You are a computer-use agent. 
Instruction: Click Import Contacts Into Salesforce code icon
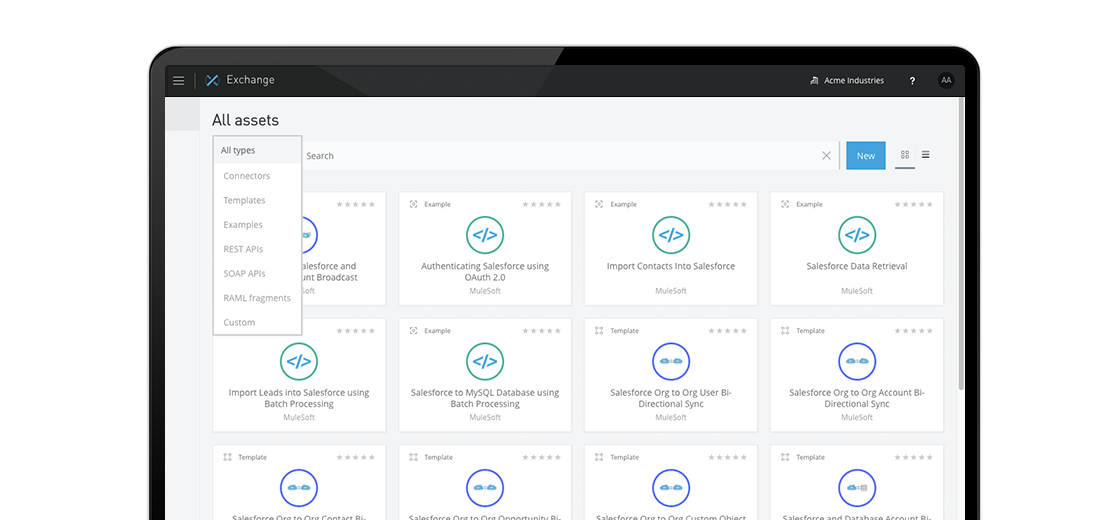[671, 235]
